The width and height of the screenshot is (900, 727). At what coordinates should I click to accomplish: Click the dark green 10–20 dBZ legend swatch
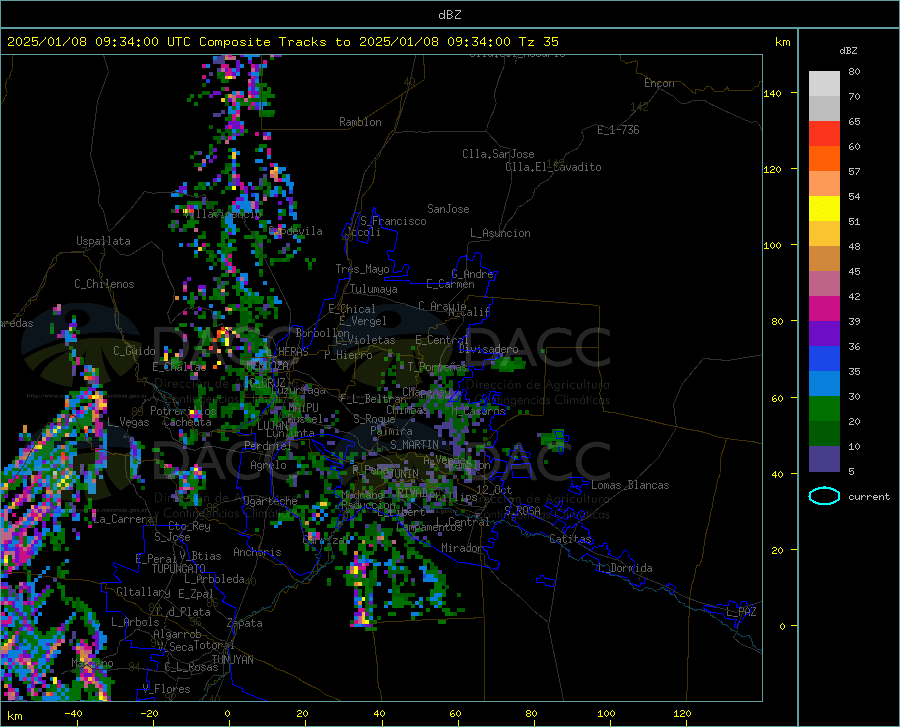click(824, 434)
